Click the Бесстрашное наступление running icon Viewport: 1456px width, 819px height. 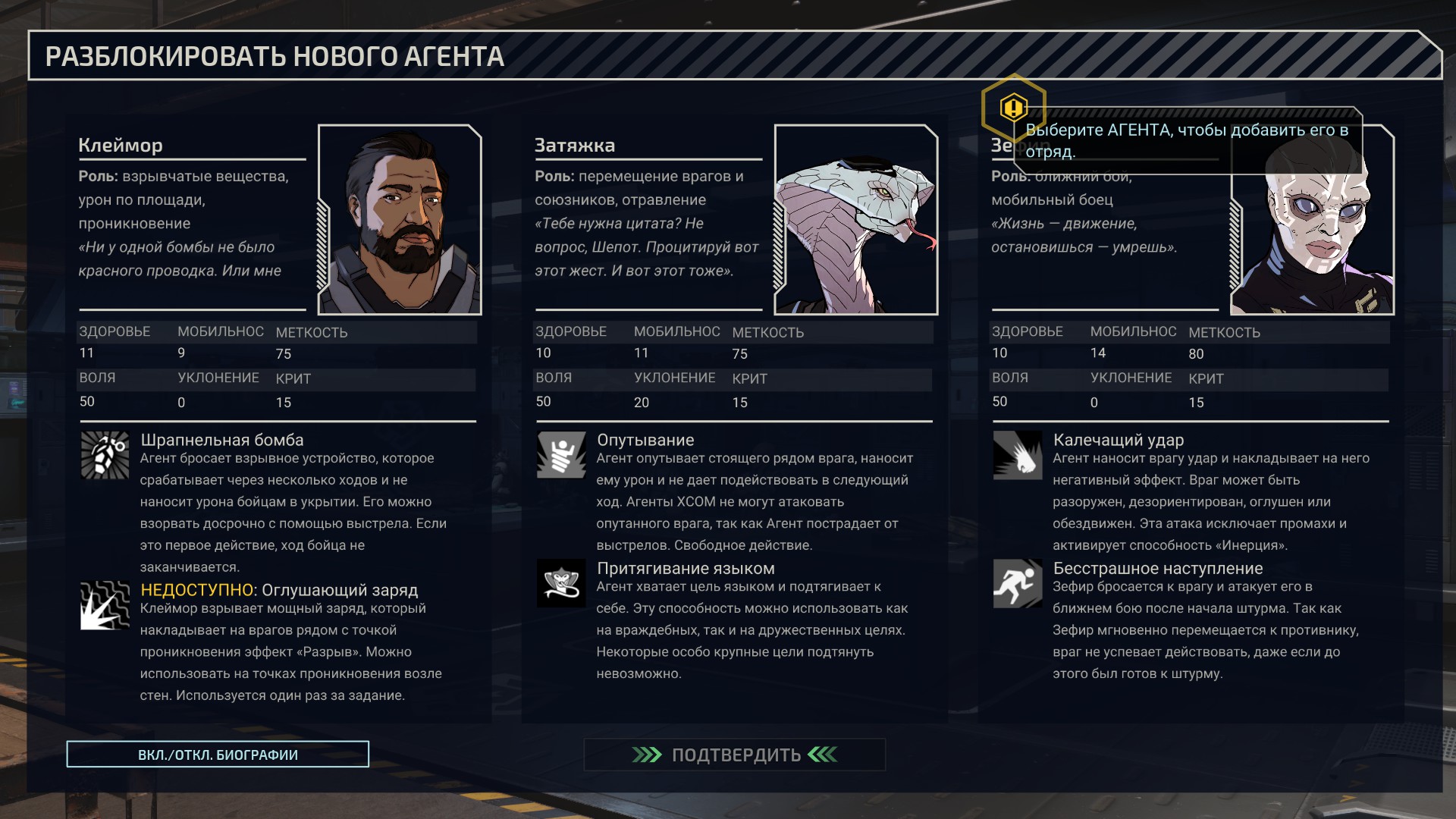tap(1018, 583)
